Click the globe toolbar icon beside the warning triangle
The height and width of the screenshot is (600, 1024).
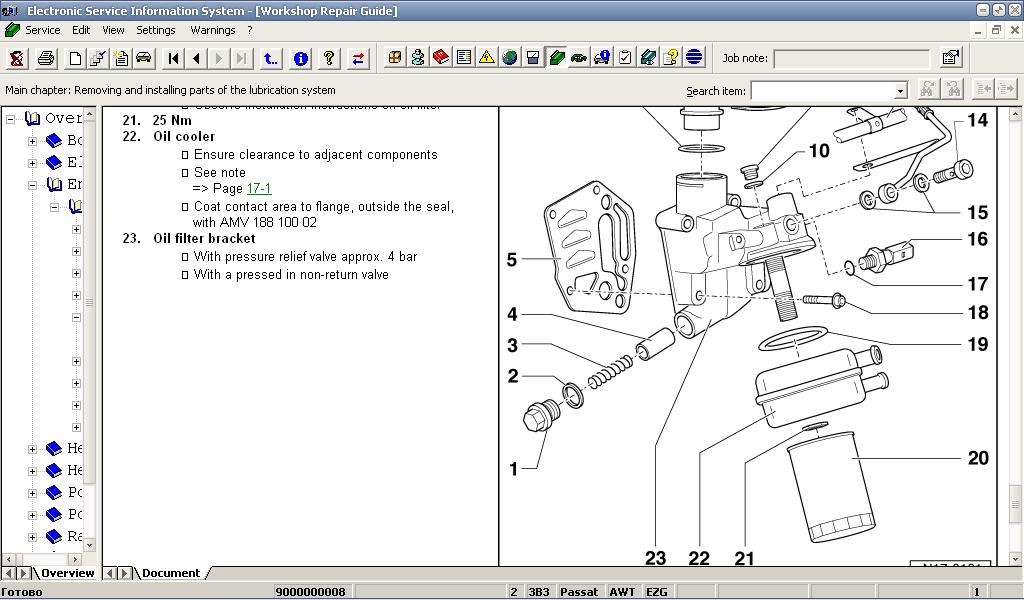[x=509, y=58]
